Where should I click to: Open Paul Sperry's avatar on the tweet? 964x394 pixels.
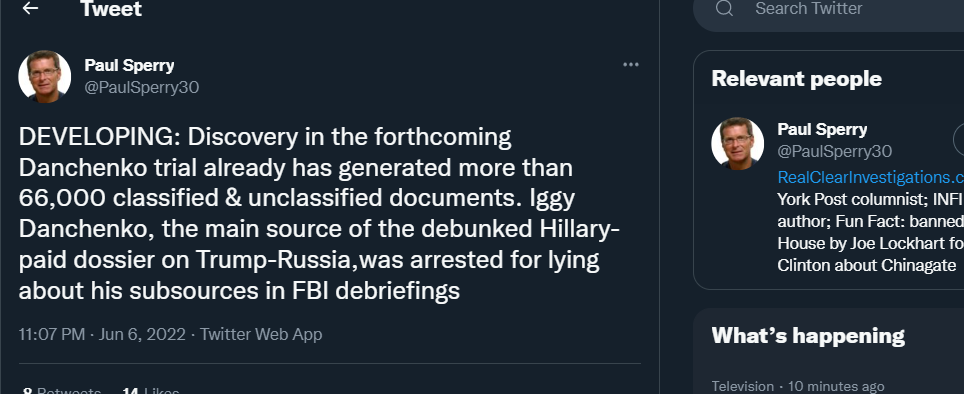(x=44, y=76)
